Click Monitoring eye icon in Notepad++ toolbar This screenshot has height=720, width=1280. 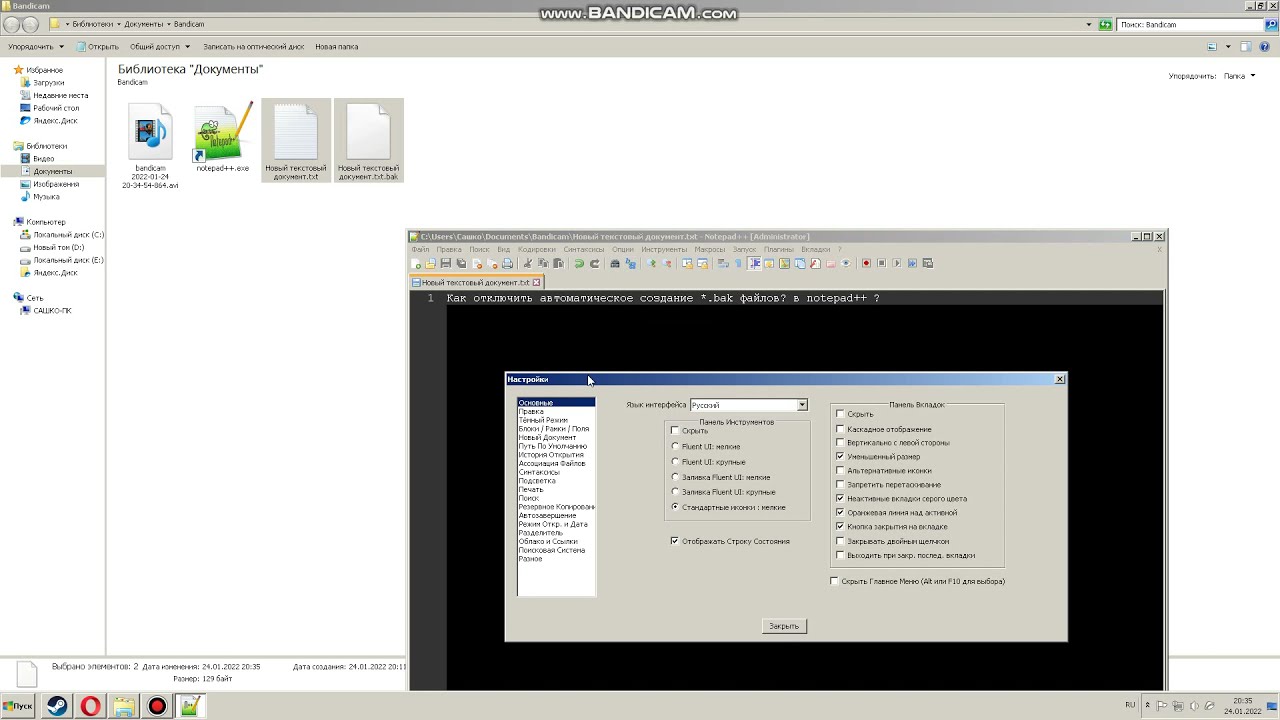(846, 263)
